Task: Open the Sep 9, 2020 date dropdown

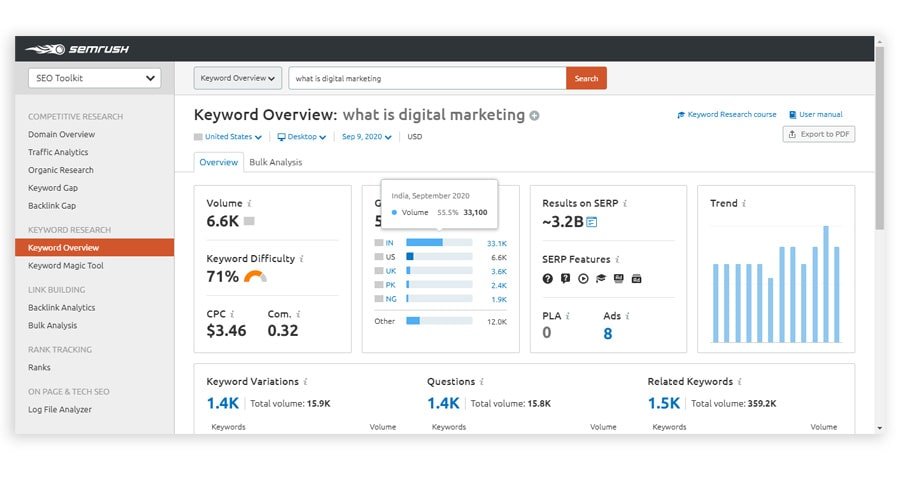Action: (367, 137)
